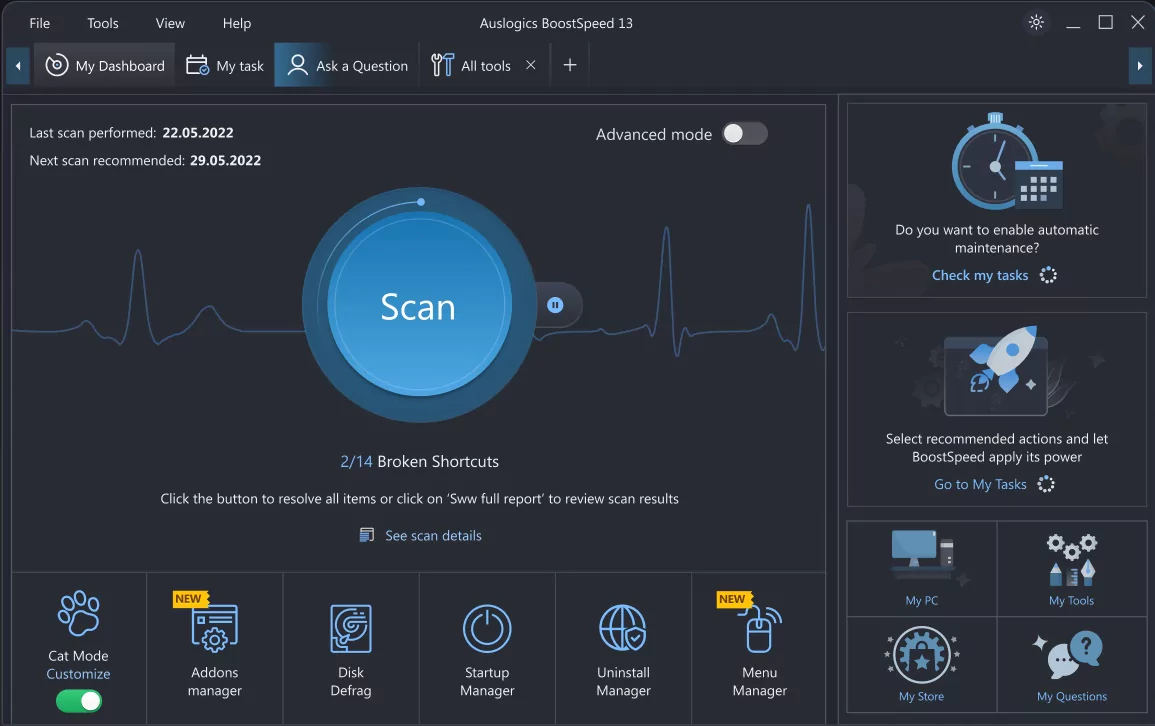The image size is (1155, 726).
Task: Open See scan details link
Action: [x=433, y=535]
